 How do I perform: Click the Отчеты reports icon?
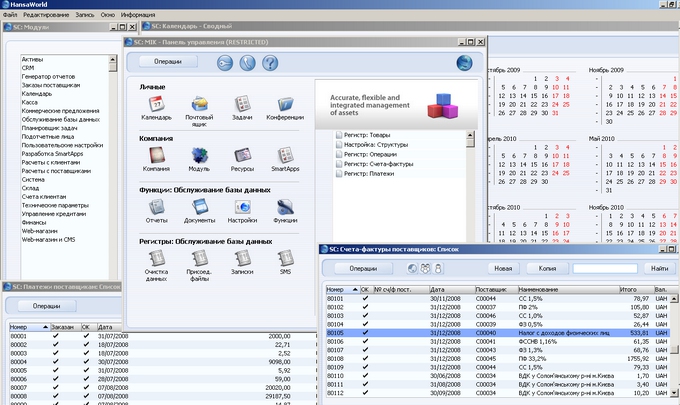tap(155, 206)
